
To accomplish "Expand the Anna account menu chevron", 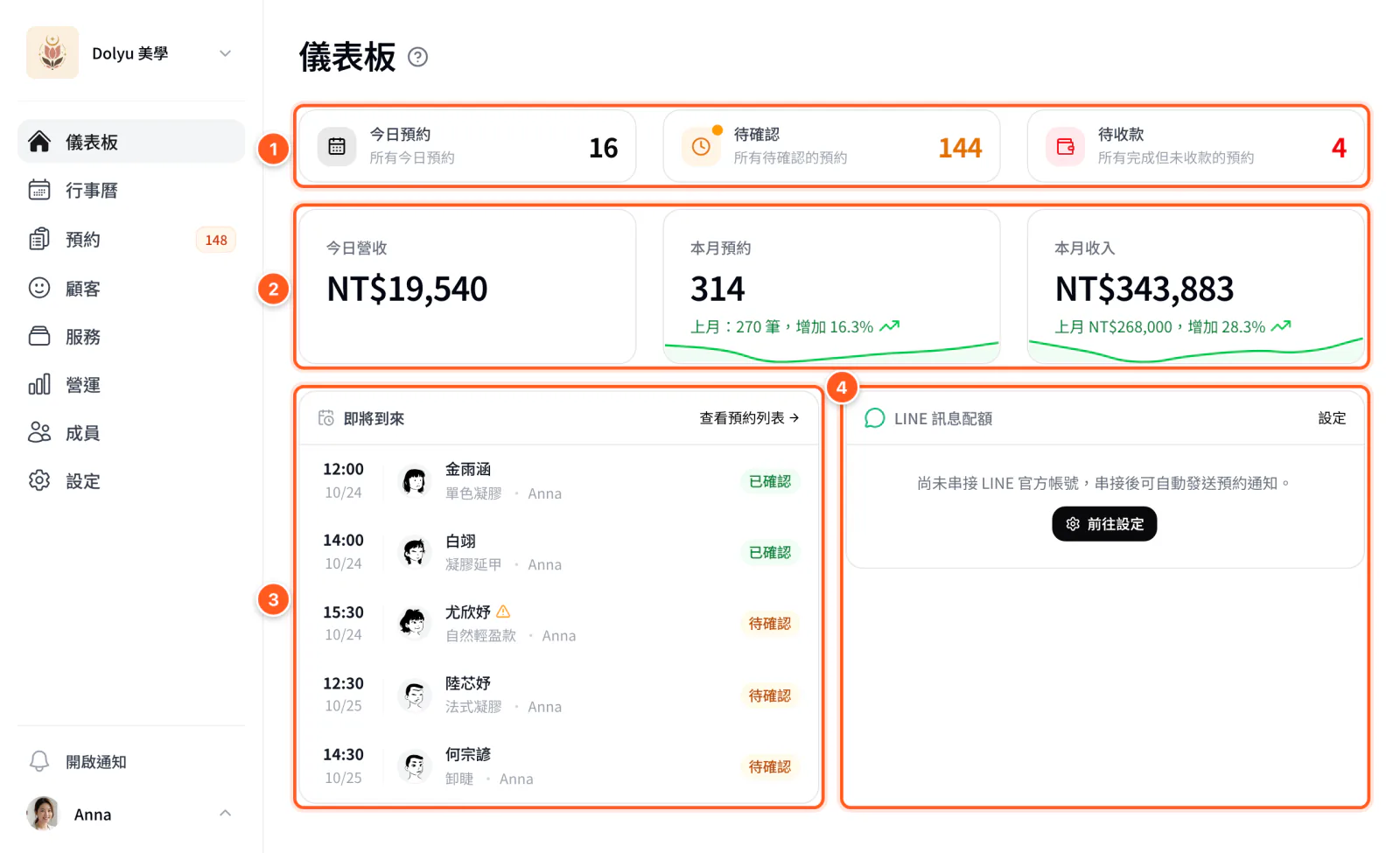I will click(x=225, y=813).
